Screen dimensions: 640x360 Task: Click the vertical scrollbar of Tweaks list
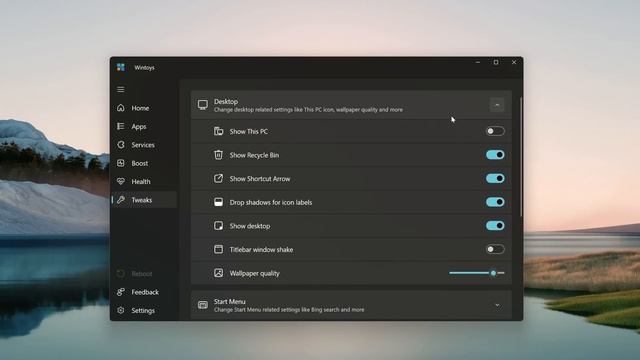click(521, 157)
